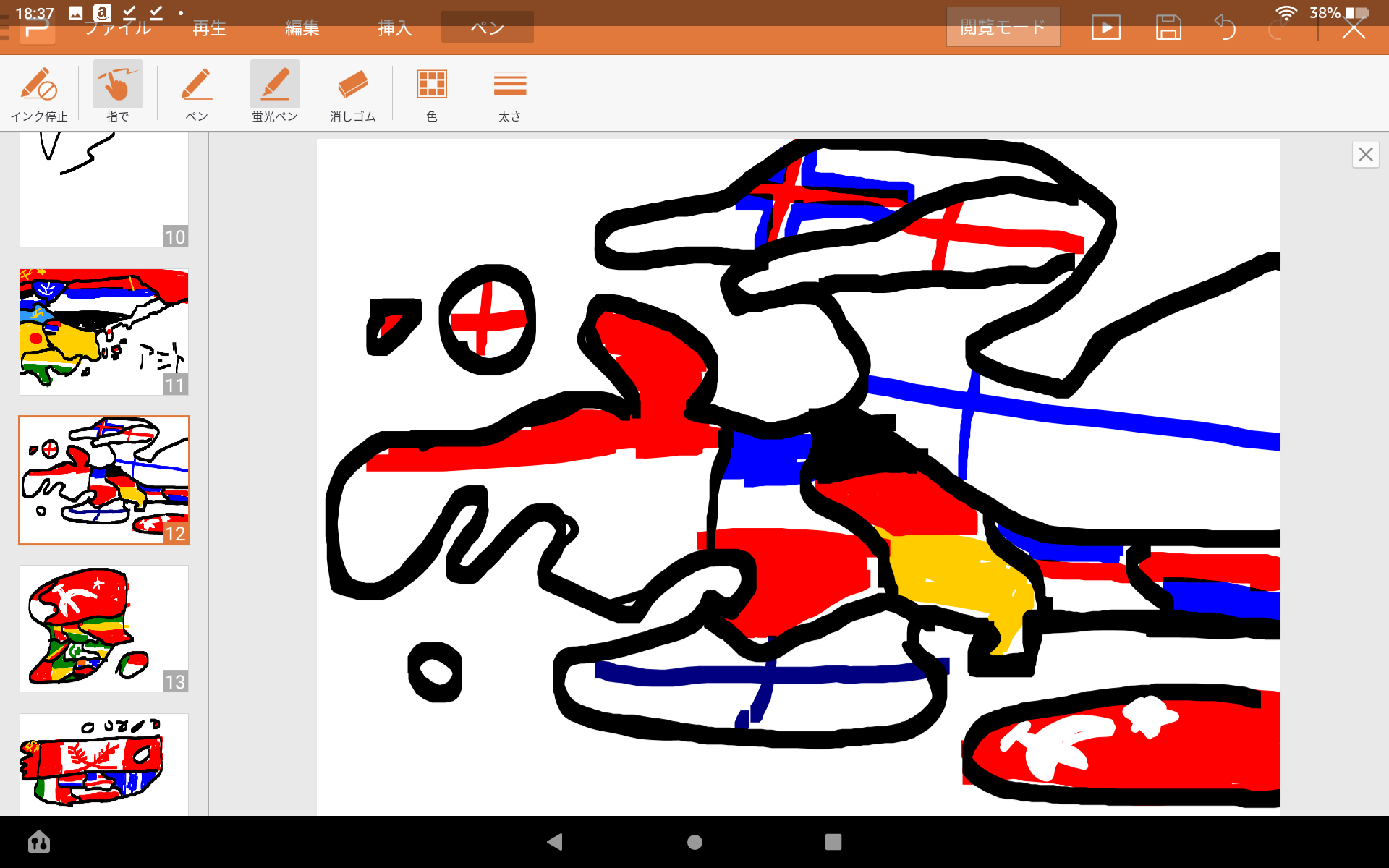Tap the Android recent apps button

pyautogui.click(x=833, y=842)
